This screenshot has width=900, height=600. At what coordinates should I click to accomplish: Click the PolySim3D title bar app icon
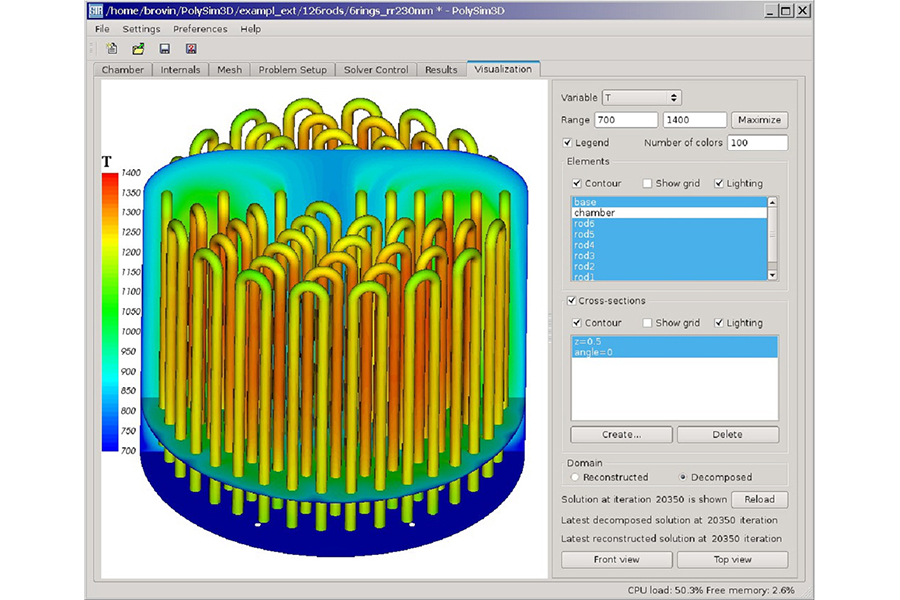(x=97, y=10)
